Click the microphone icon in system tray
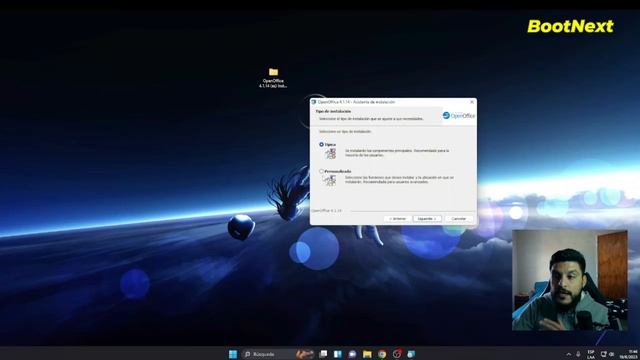Screen dimensions: 640x360 pos(578,354)
